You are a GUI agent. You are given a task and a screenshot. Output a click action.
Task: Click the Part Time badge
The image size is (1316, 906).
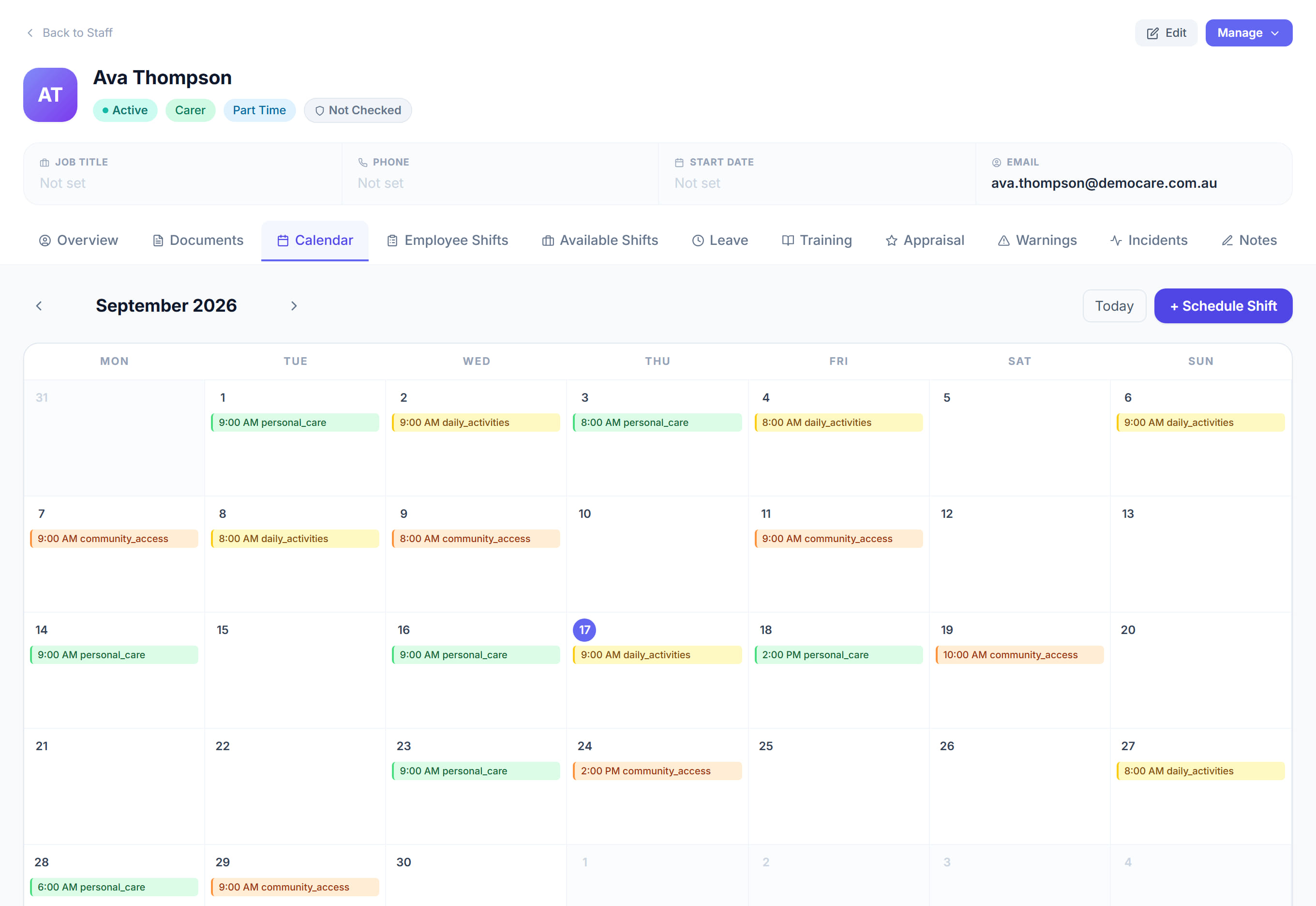point(259,110)
